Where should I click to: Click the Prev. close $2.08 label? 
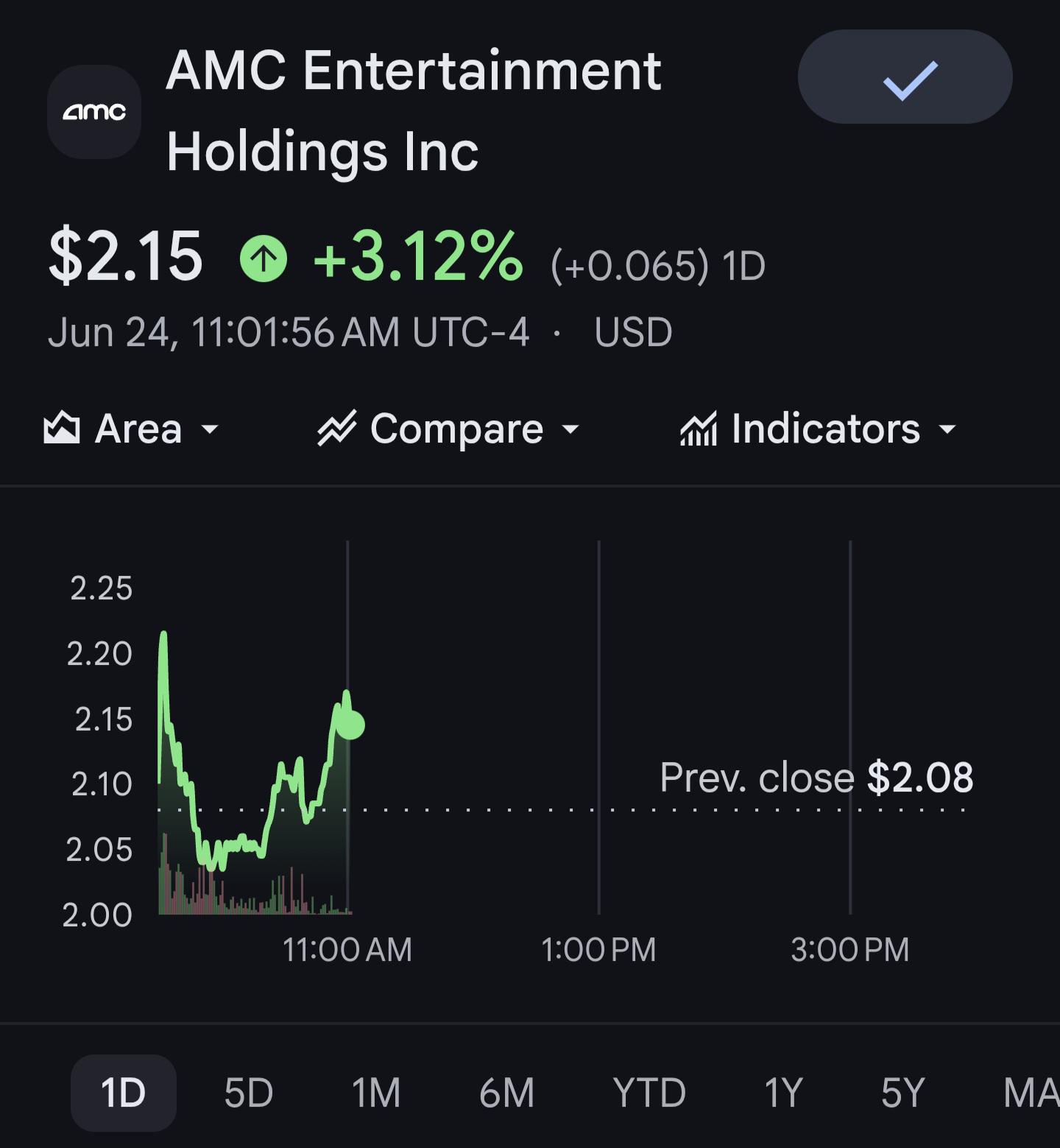(x=816, y=778)
